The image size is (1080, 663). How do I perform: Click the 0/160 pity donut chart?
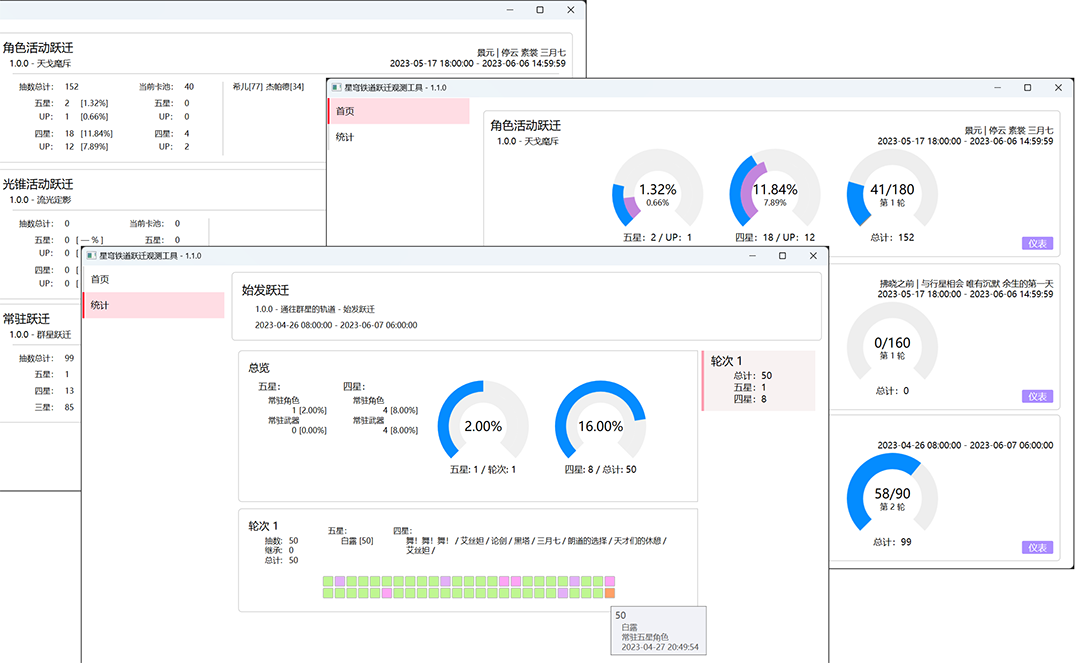(x=892, y=346)
